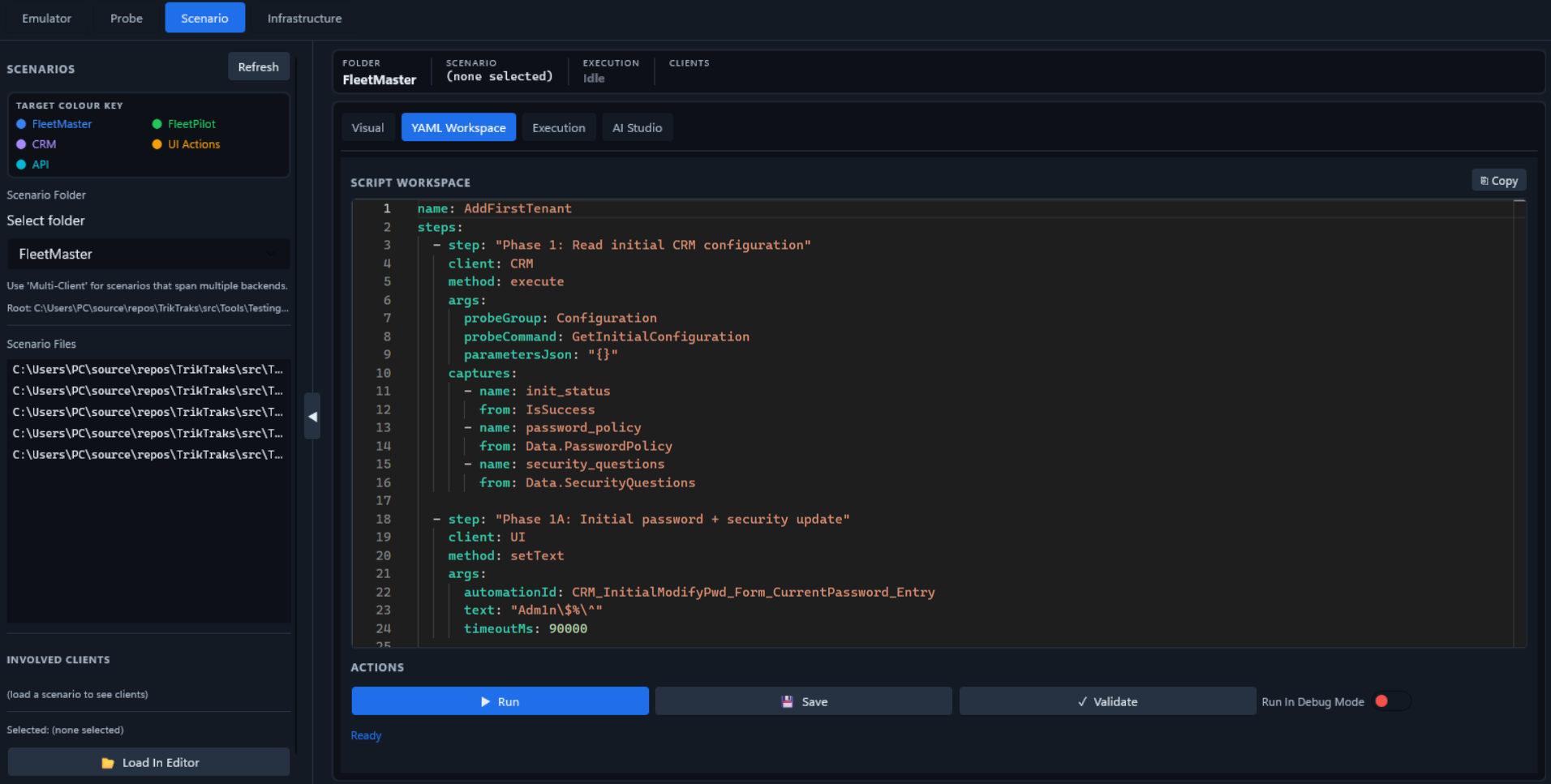Click the CRM colour key label
Screen dimensions: 1551x784
tap(44, 144)
